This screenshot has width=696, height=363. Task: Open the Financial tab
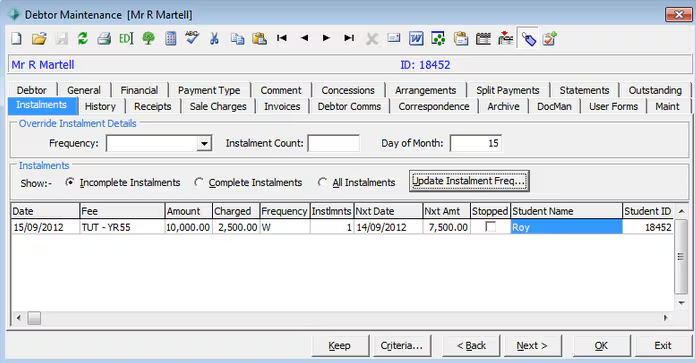pos(139,90)
